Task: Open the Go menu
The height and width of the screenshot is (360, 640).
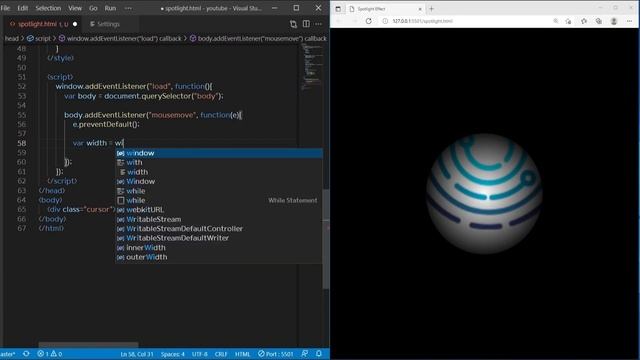Action: [x=93, y=8]
